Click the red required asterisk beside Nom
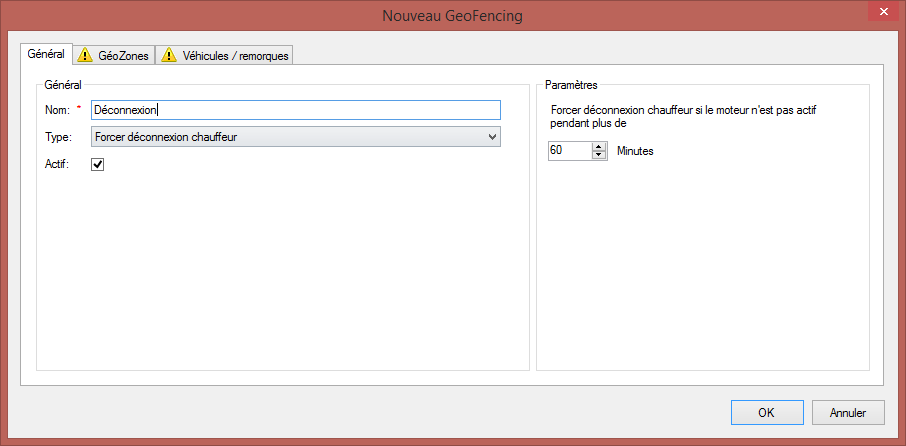The image size is (906, 446). click(x=79, y=108)
